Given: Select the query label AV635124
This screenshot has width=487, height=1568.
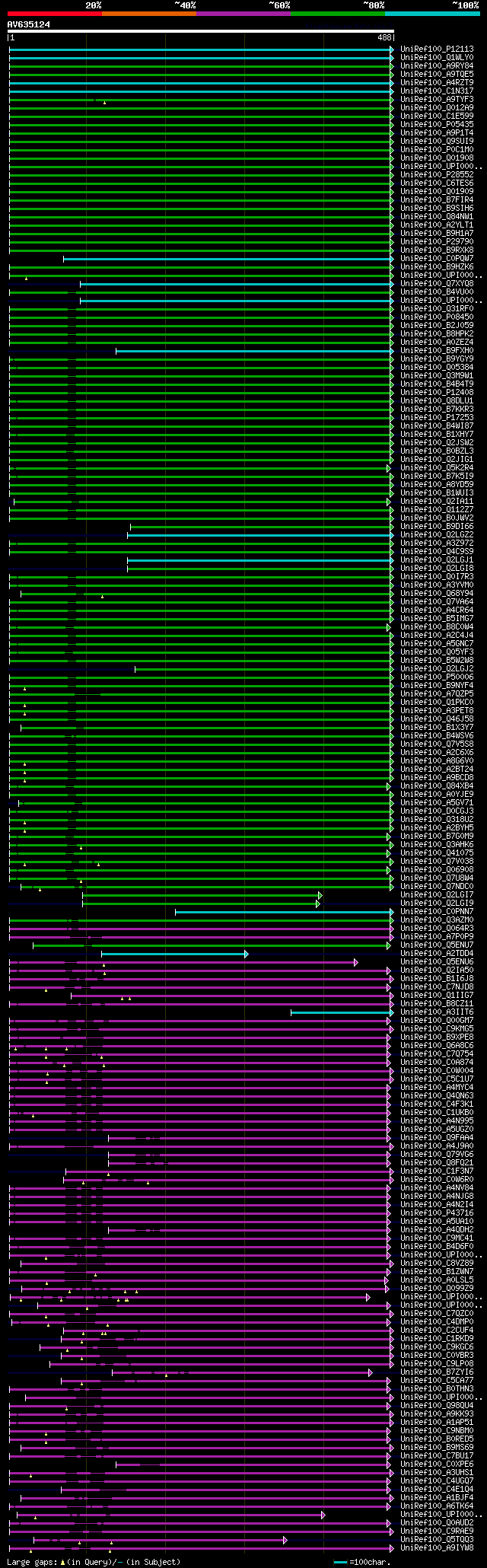Looking at the screenshot, I should coord(29,24).
